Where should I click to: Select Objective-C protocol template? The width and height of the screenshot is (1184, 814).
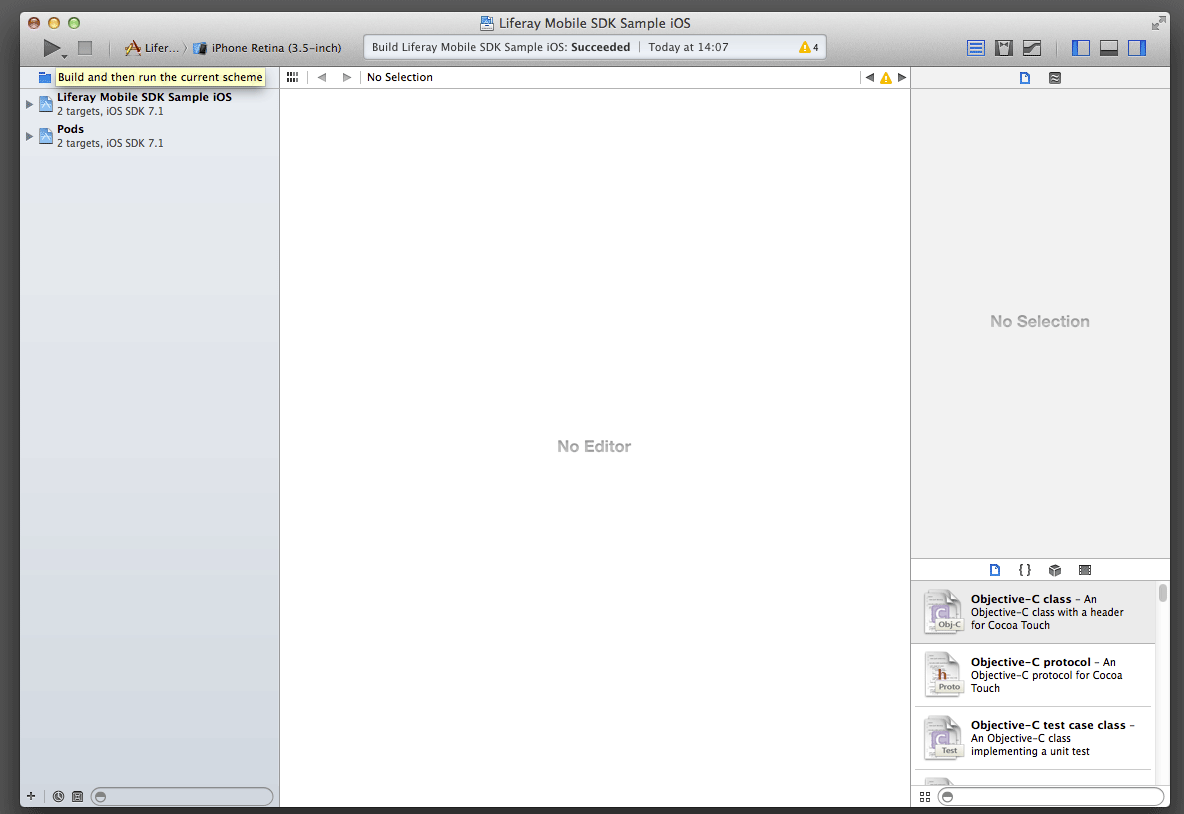tap(1034, 675)
